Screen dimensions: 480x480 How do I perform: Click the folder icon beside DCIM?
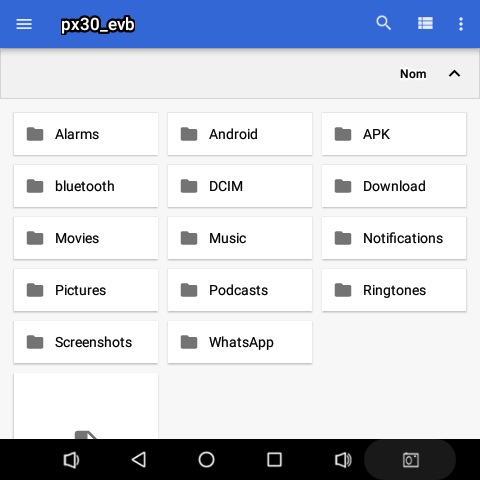coord(189,186)
